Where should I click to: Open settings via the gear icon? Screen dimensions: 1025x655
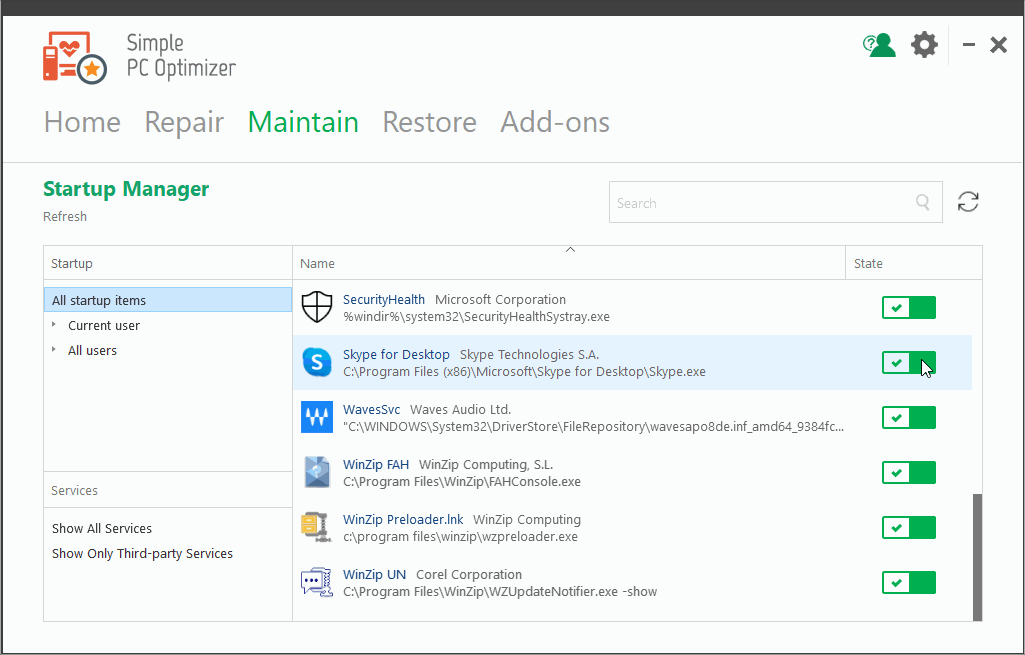pos(924,45)
